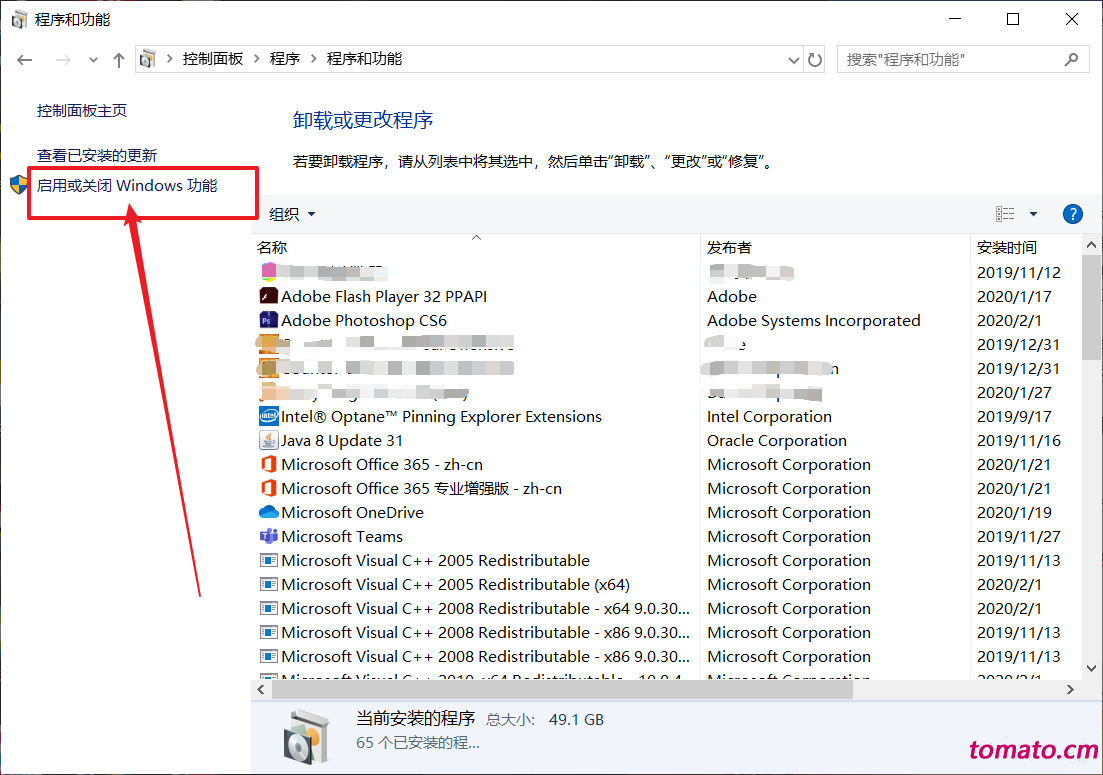This screenshot has height=775, width=1103.
Task: Click the Adobe Flash Player icon
Action: 269,297
